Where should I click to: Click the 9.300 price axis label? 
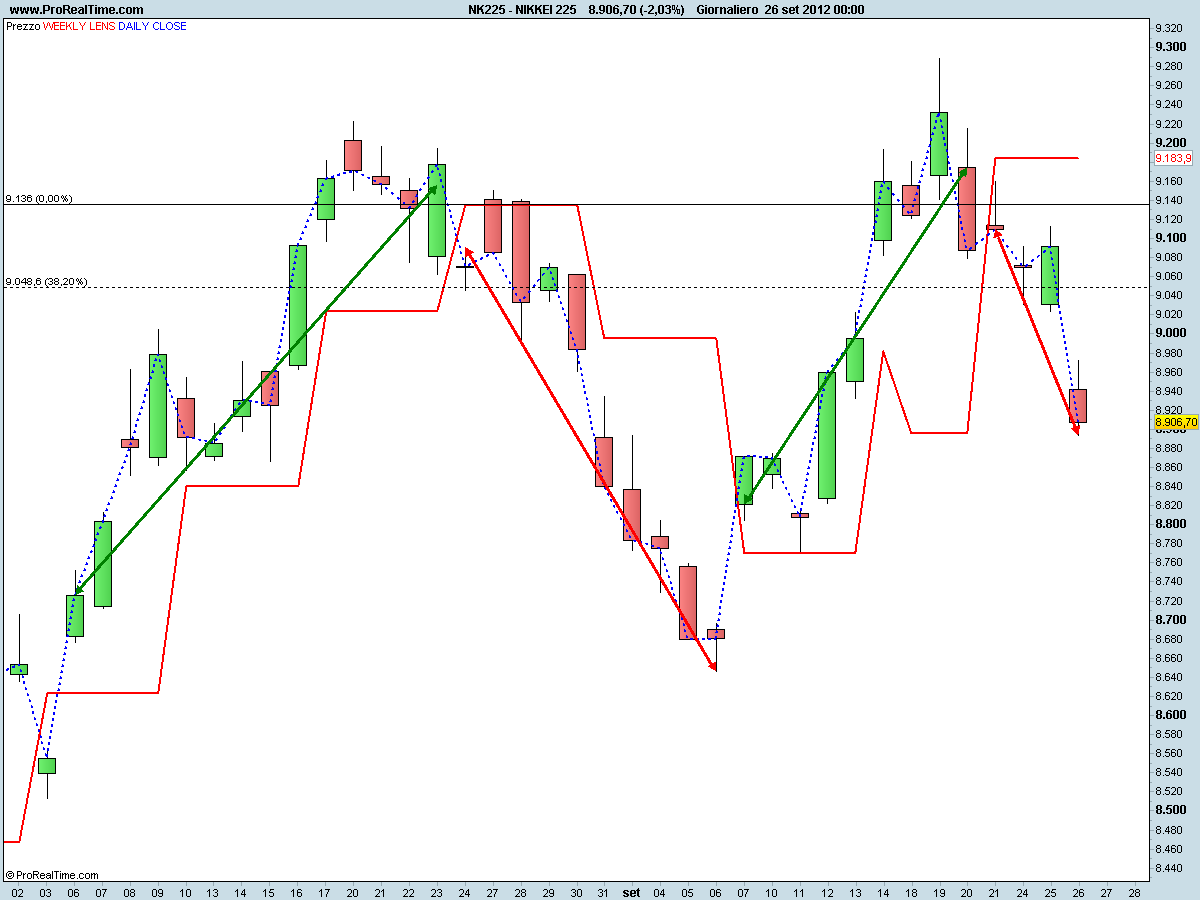pos(1170,47)
